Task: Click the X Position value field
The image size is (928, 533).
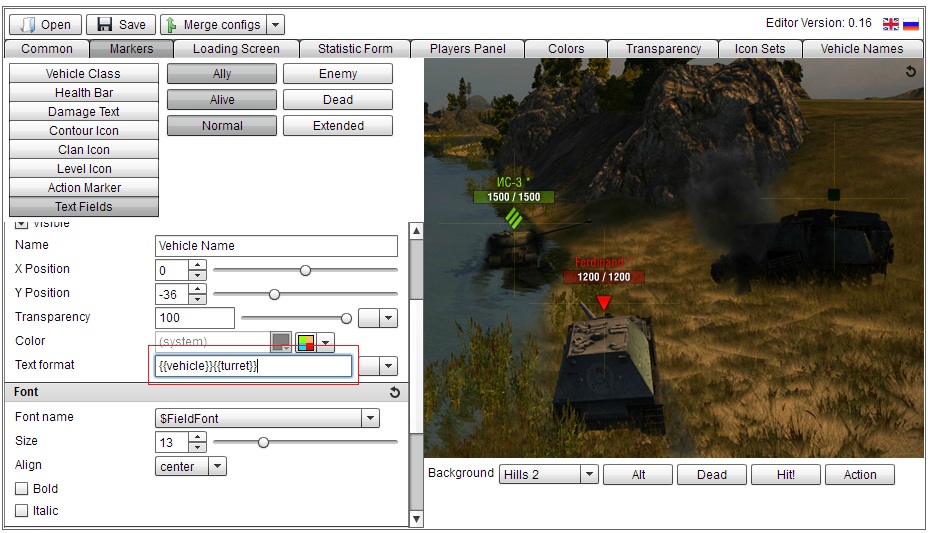Action: coord(172,270)
